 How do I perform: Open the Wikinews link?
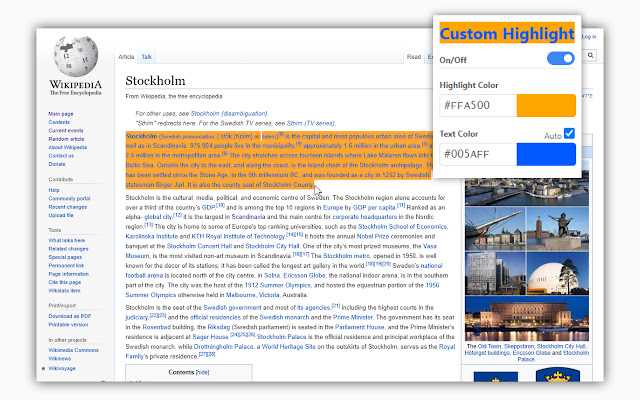(60, 358)
